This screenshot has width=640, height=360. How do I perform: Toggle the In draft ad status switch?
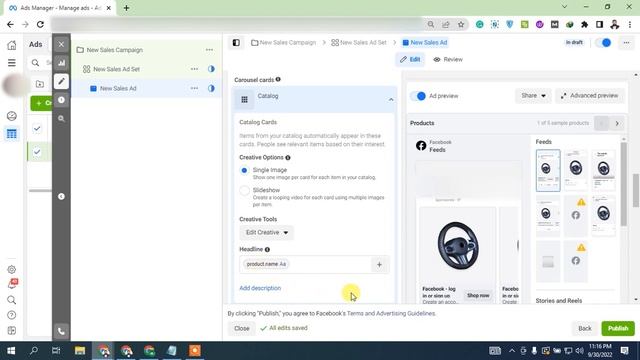pyautogui.click(x=604, y=42)
